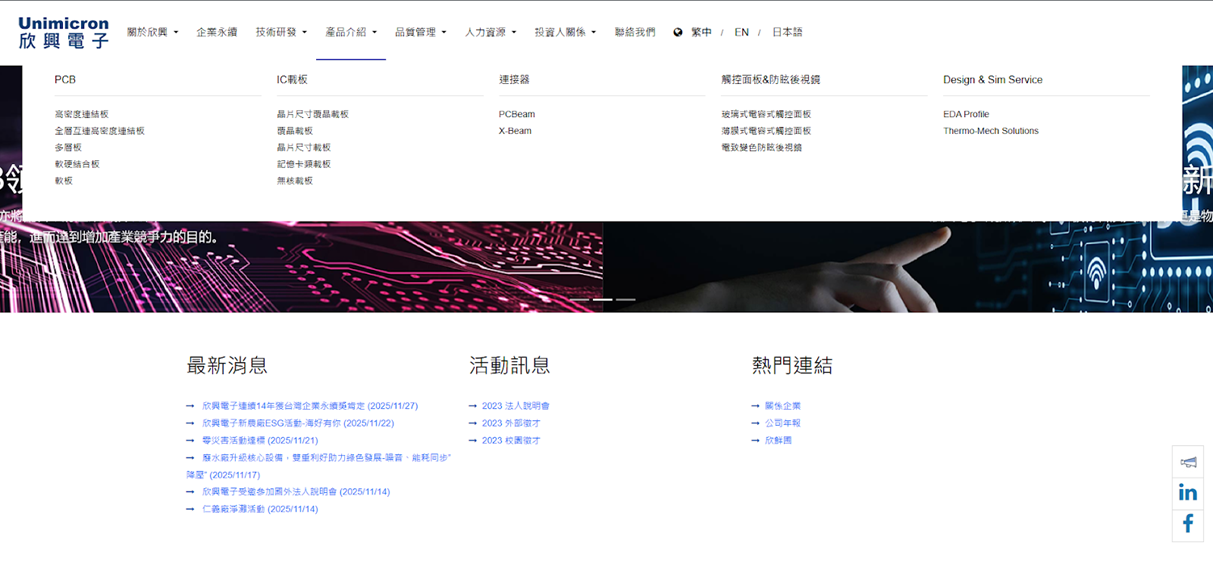Open the 聯絡我們 menu item
1213x564 pixels.
point(635,32)
